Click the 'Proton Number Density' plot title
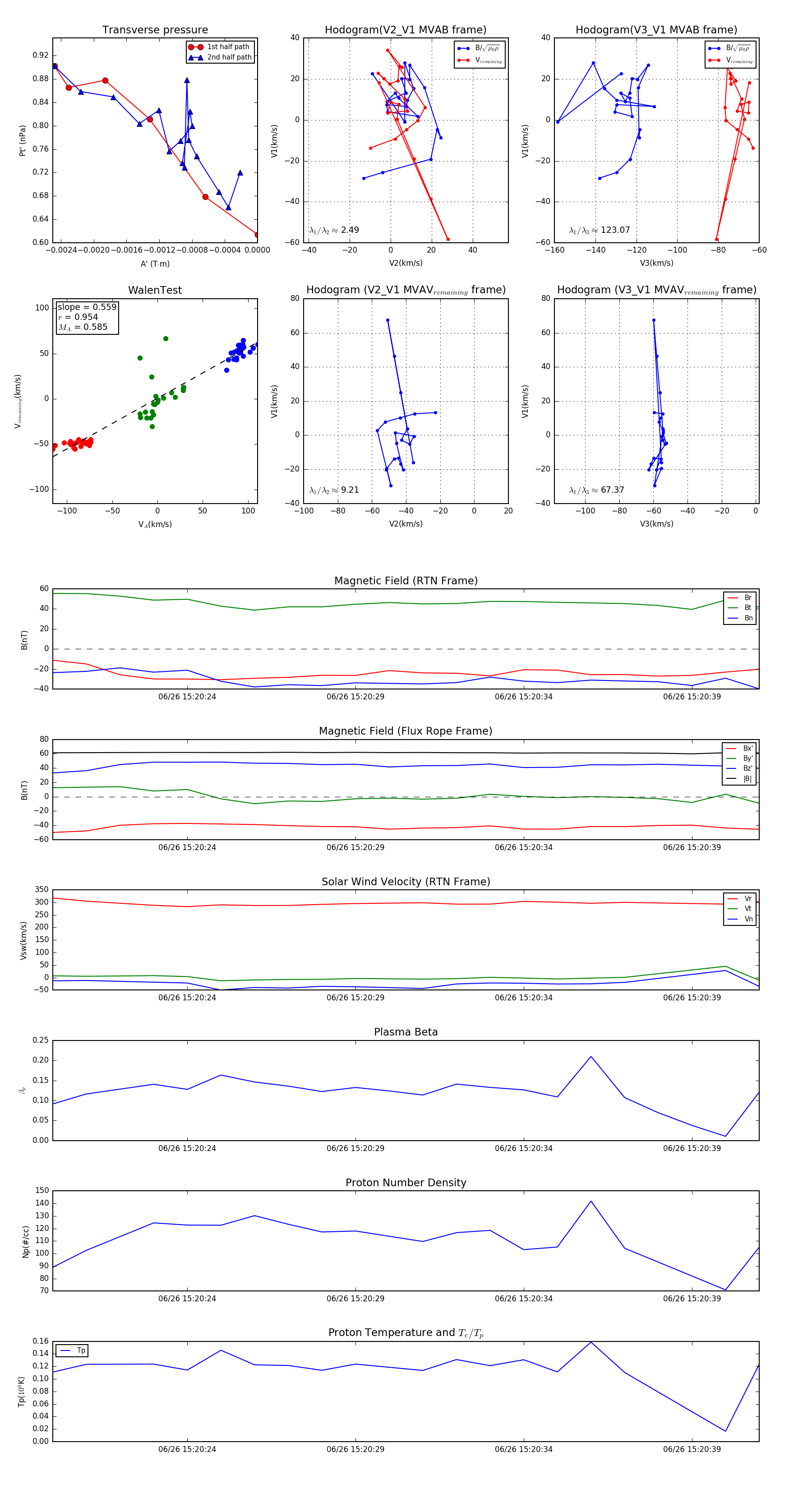Viewport: 812px width, 1489px height. 406,1183
